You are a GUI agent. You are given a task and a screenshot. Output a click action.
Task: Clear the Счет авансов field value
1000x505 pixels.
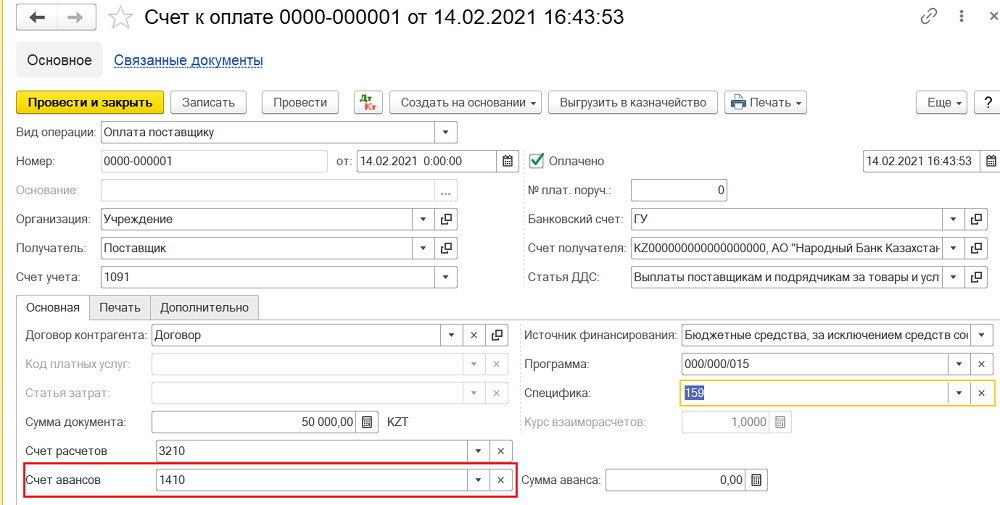coord(501,480)
